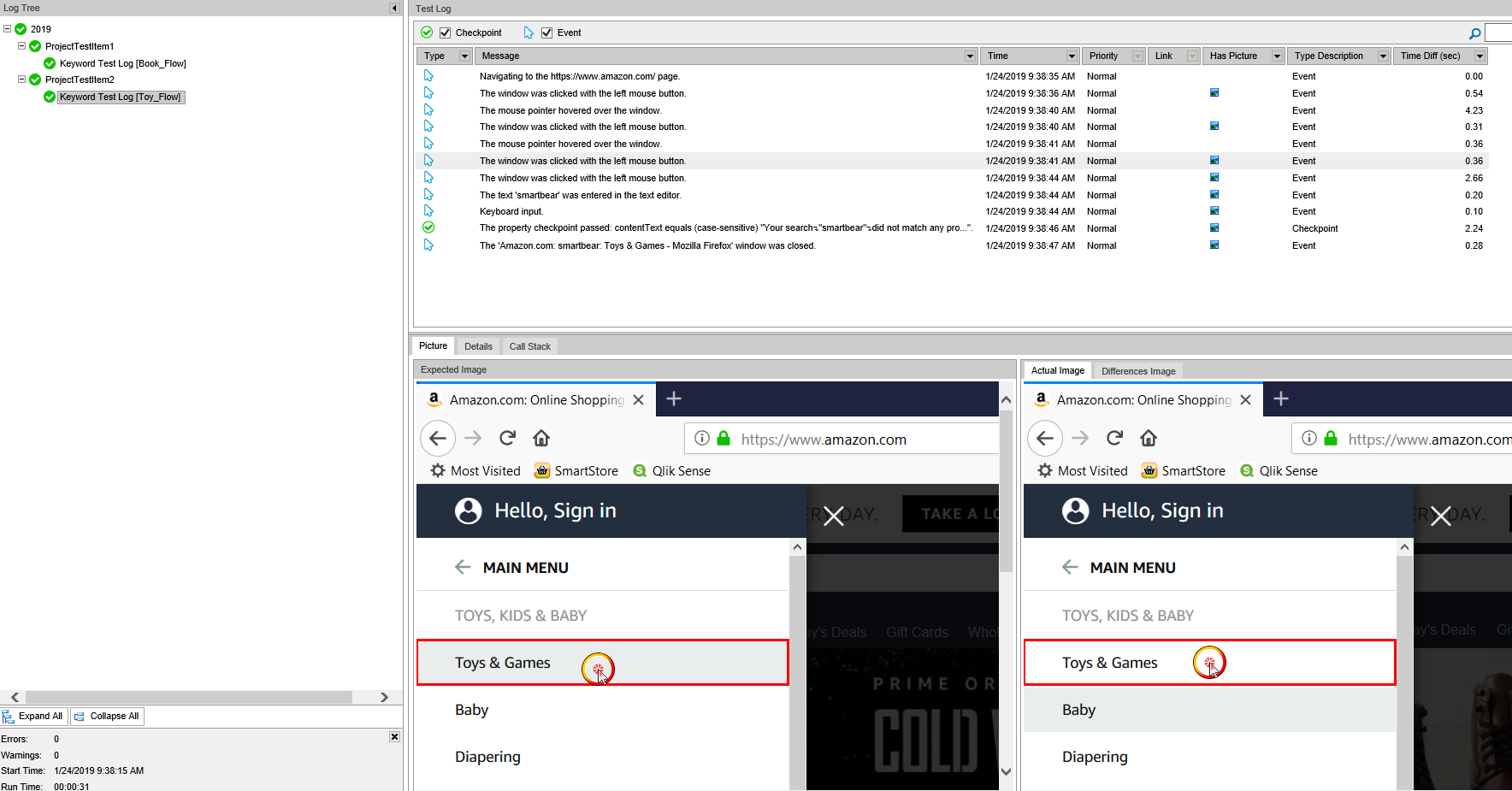Screen dimensions: 1512x791
Task: Toggle the Checkpoint filter checkbox
Action: click(x=445, y=32)
